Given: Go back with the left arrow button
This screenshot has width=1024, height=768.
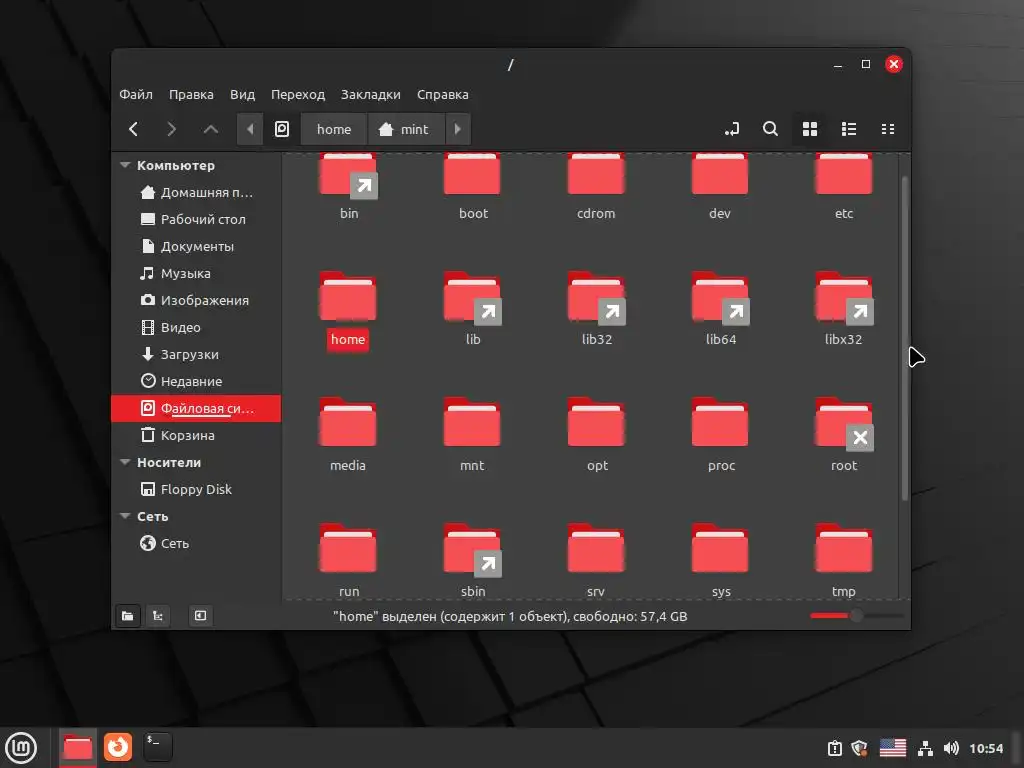Looking at the screenshot, I should [133, 129].
